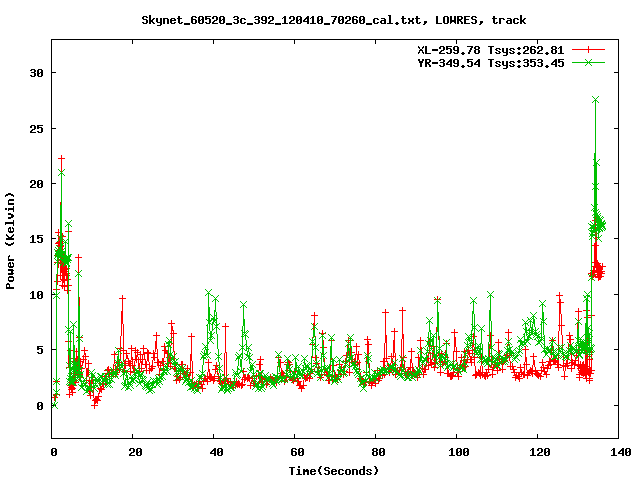
Task: Click the plot title text 'Skynet_60520_3c_392_120410_70260_cal.txt, LOWRES, track'
Action: click(x=333, y=20)
